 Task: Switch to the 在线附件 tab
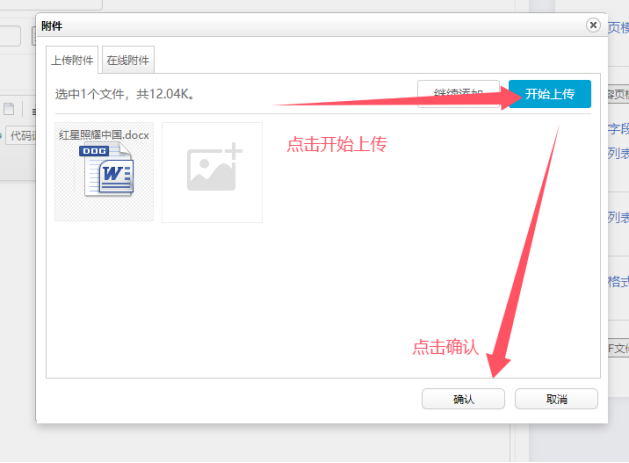(128, 60)
